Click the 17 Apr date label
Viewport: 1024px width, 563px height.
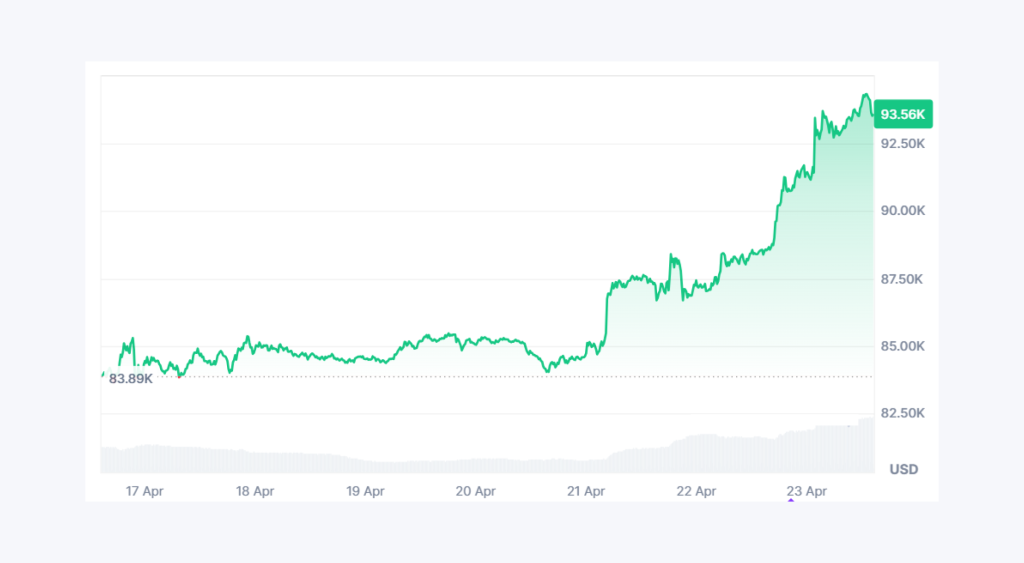(x=144, y=491)
